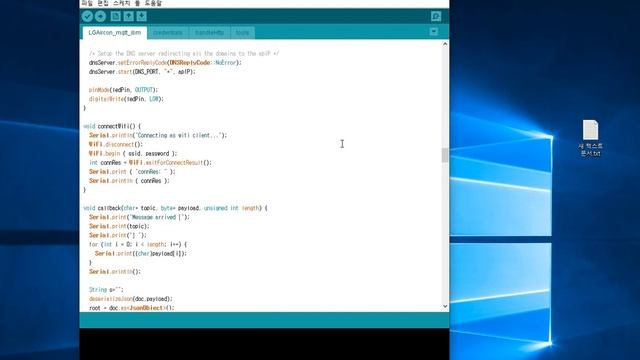Screen dimensions: 640x360
Task: Click the 'void connectWifi() {' line
Action: 112,127
